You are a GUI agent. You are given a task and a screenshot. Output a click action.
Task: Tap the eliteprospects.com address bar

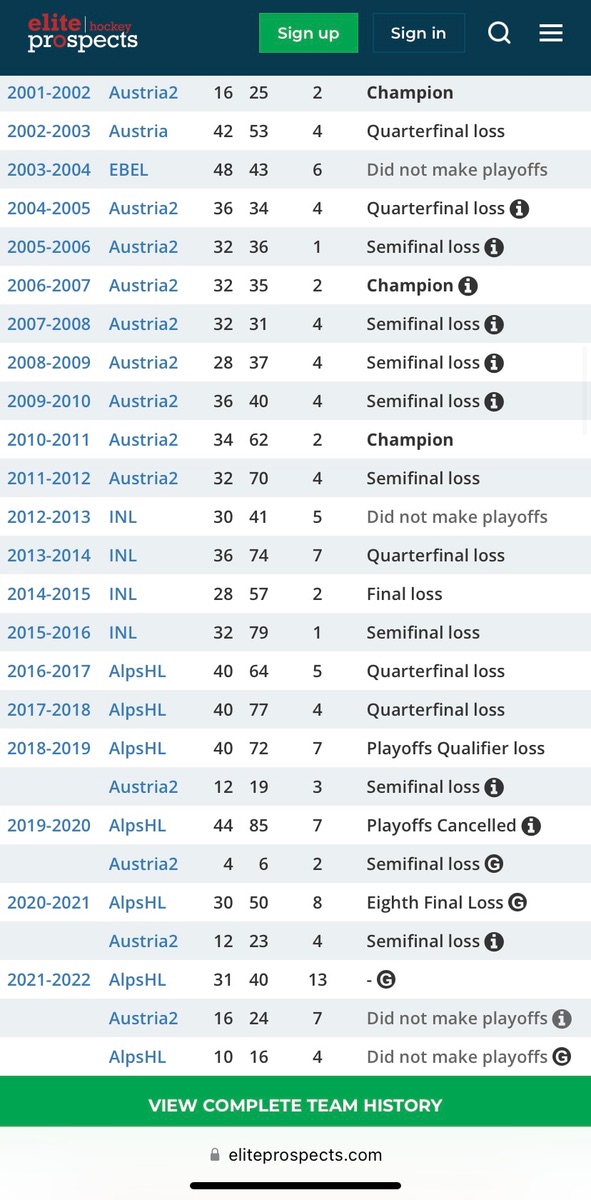[x=295, y=1155]
